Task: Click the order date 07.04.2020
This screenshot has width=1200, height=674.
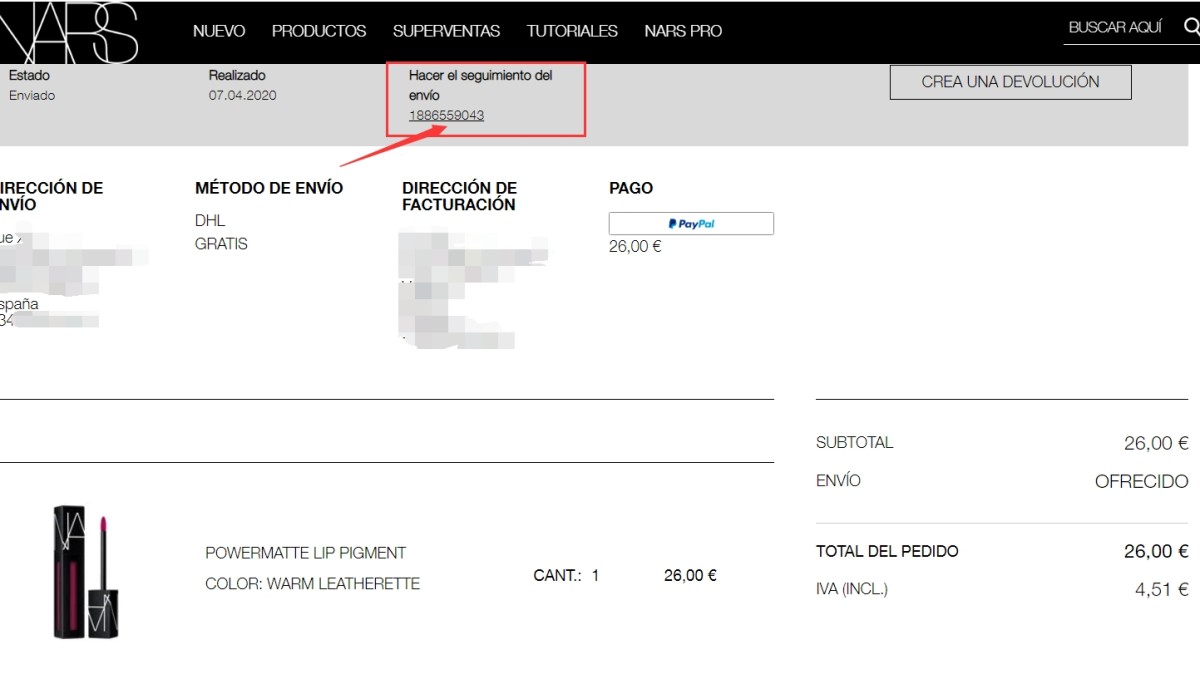Action: pyautogui.click(x=242, y=96)
